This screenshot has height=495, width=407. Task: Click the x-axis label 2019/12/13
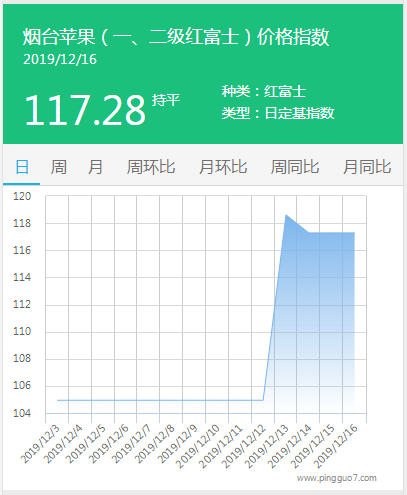[x=267, y=446]
